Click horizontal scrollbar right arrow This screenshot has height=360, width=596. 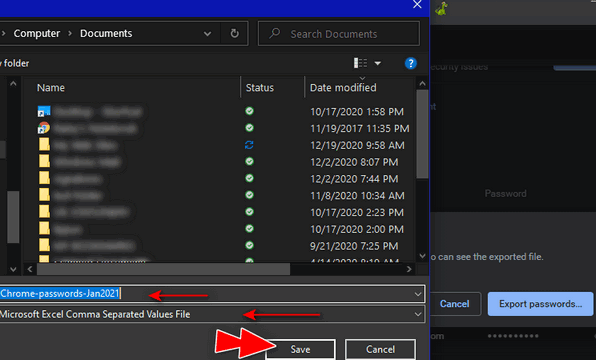409,269
